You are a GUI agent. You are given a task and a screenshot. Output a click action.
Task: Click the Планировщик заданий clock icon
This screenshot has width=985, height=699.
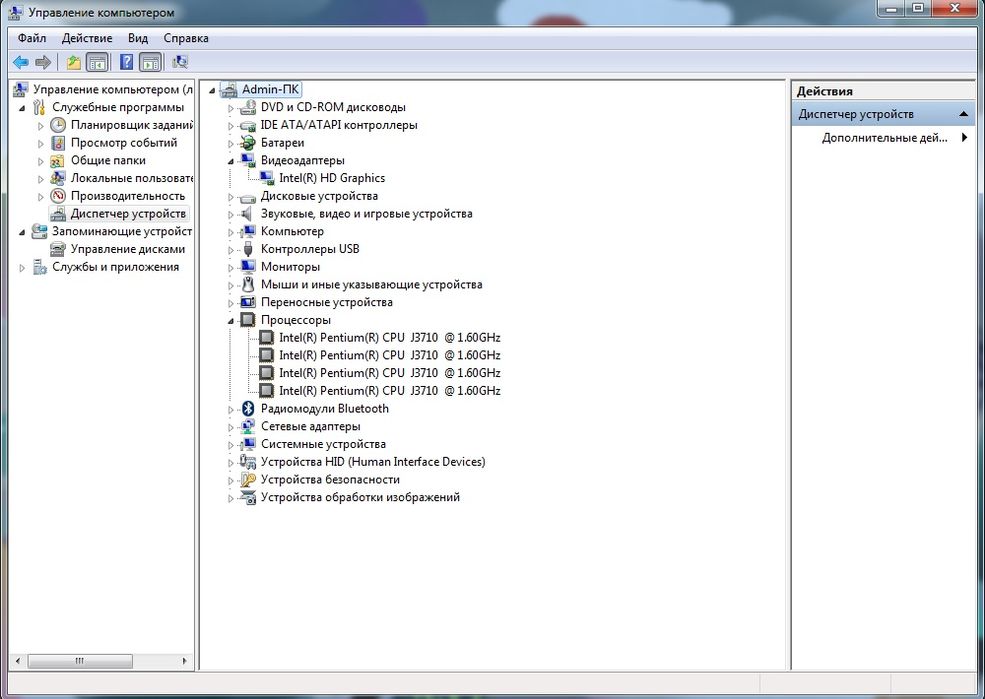pos(58,125)
